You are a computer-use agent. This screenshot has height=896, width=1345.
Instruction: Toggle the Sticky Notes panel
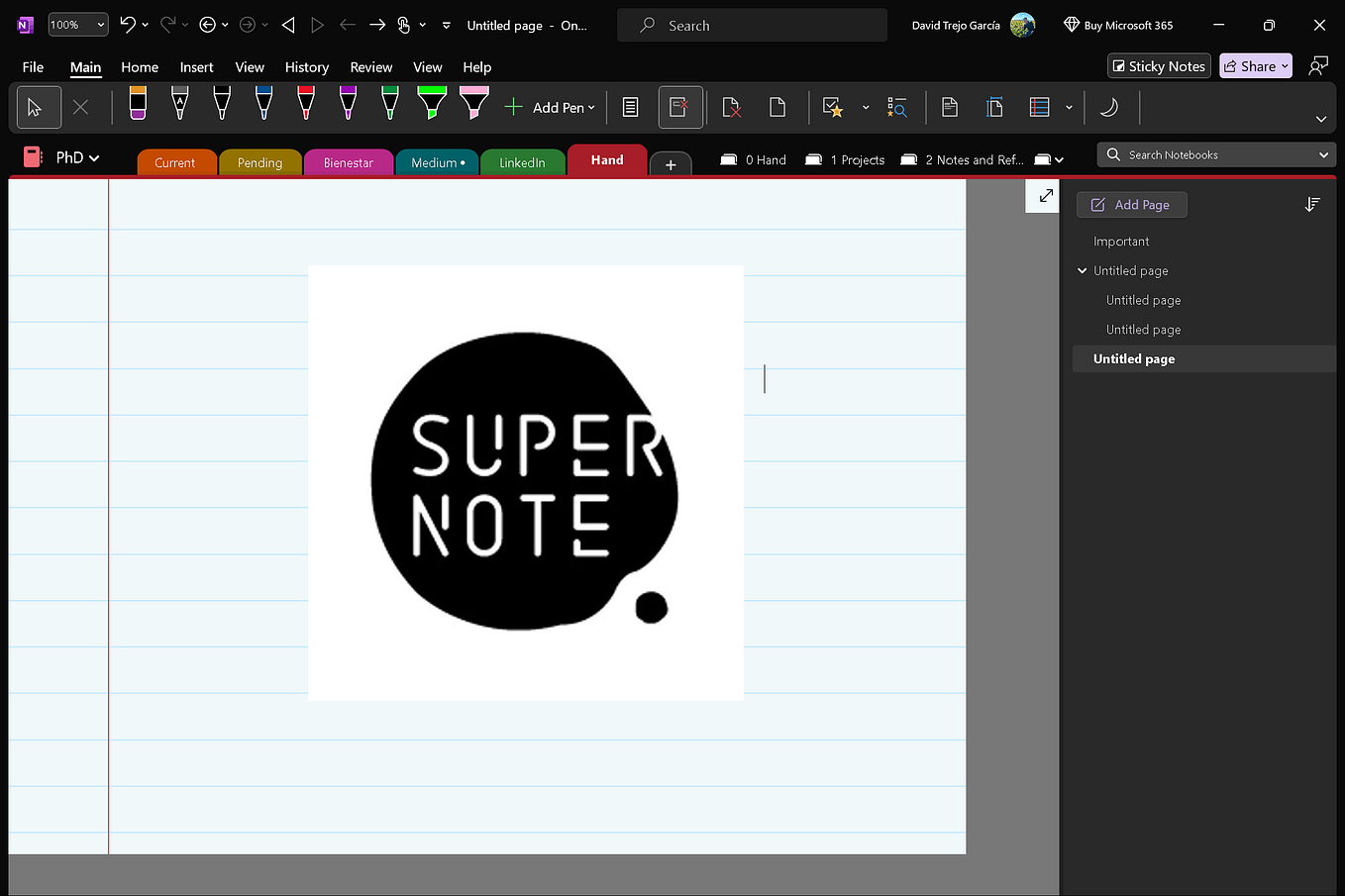click(x=1158, y=65)
